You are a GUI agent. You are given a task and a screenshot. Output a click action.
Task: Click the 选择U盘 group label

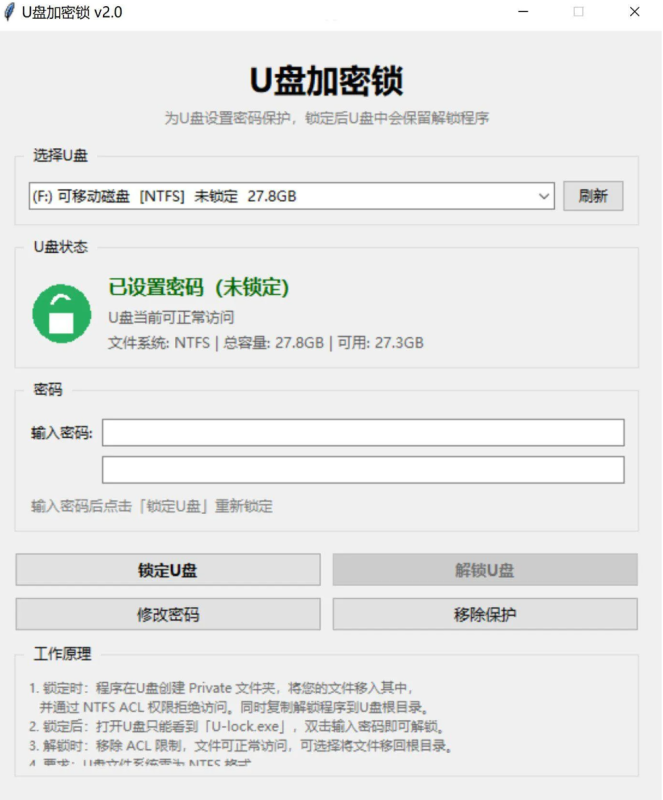point(60,155)
